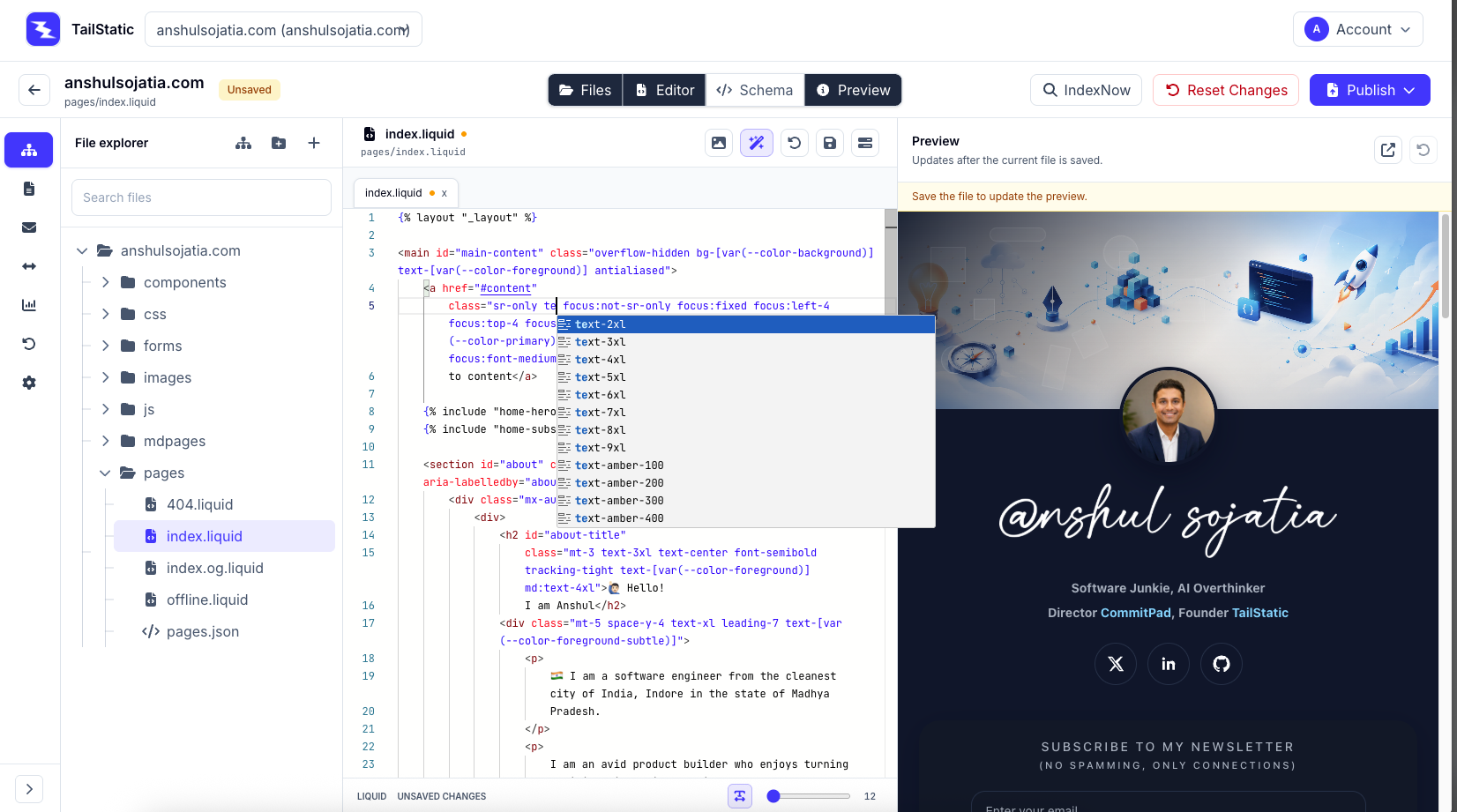Open the image picker in editor toolbar
Viewport: 1457px width, 812px height.
(719, 143)
